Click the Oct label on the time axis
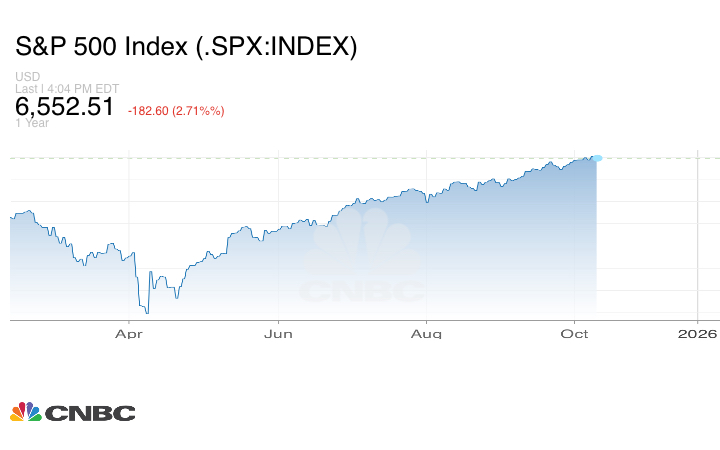 [574, 333]
